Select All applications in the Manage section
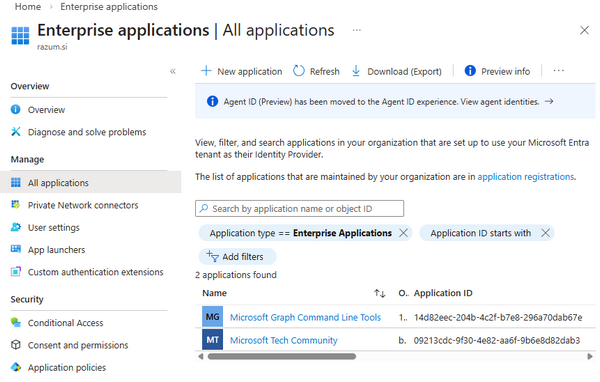The width and height of the screenshot is (600, 382). pyautogui.click(x=90, y=183)
